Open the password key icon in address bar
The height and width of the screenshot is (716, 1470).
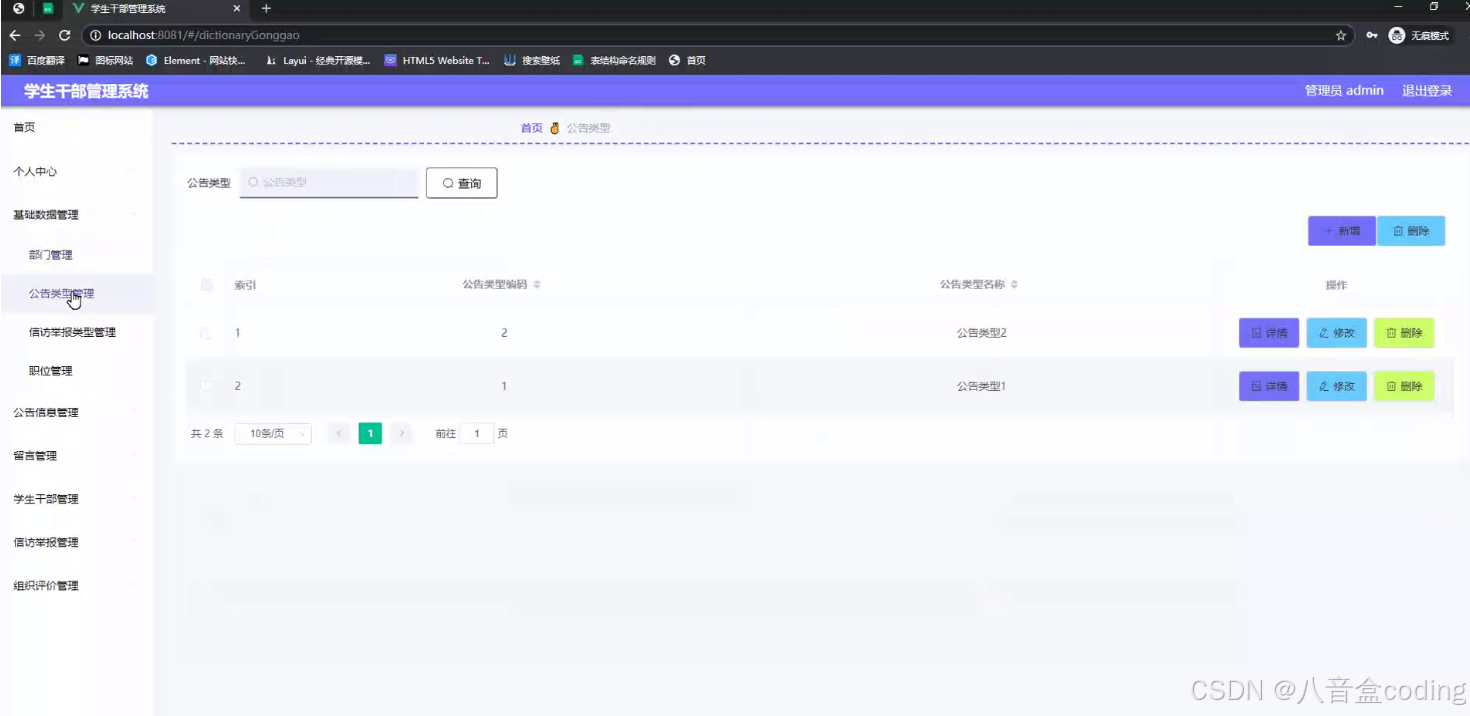(1372, 35)
